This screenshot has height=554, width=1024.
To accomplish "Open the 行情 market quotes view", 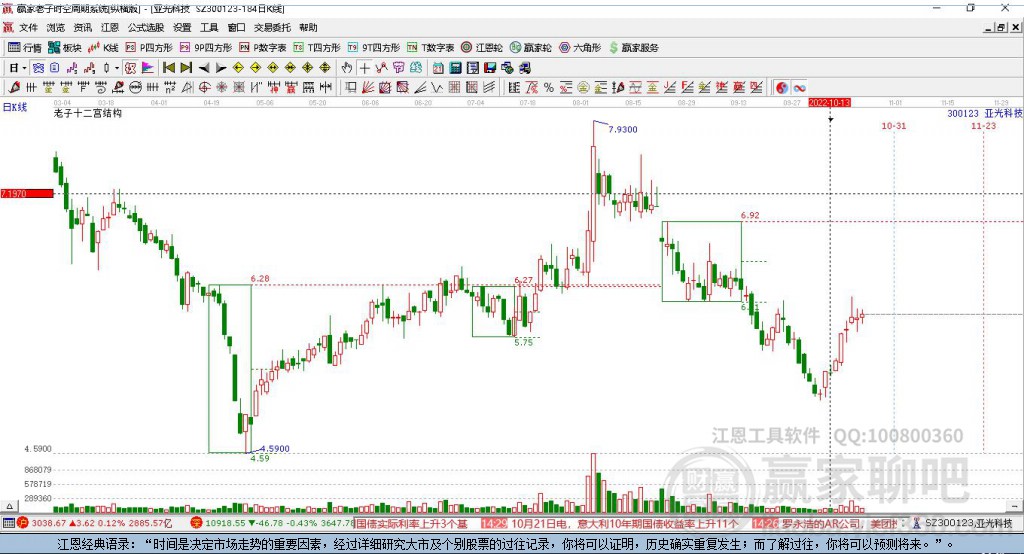I will [x=25, y=48].
